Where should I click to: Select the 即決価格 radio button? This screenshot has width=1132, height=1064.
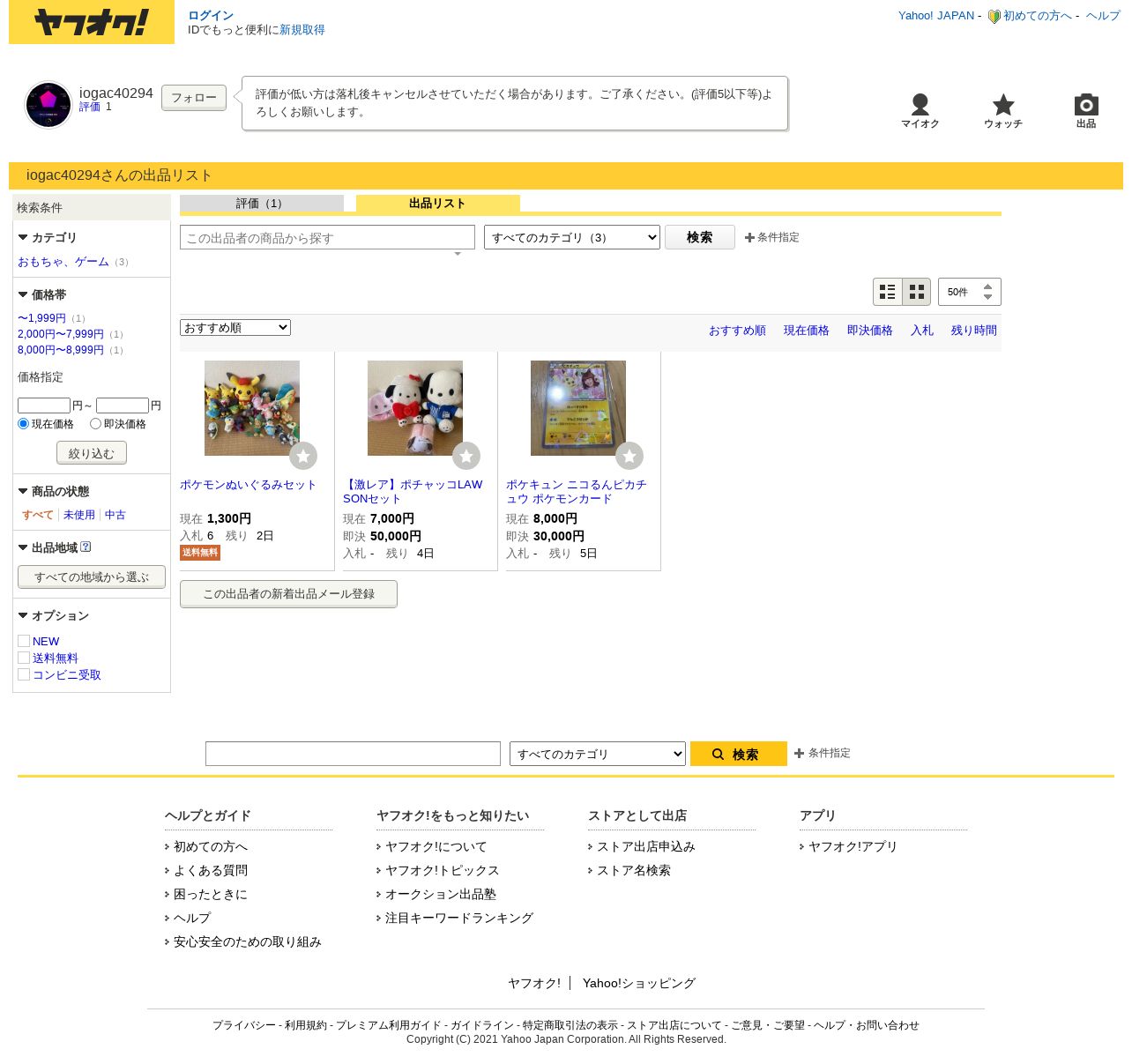click(95, 424)
